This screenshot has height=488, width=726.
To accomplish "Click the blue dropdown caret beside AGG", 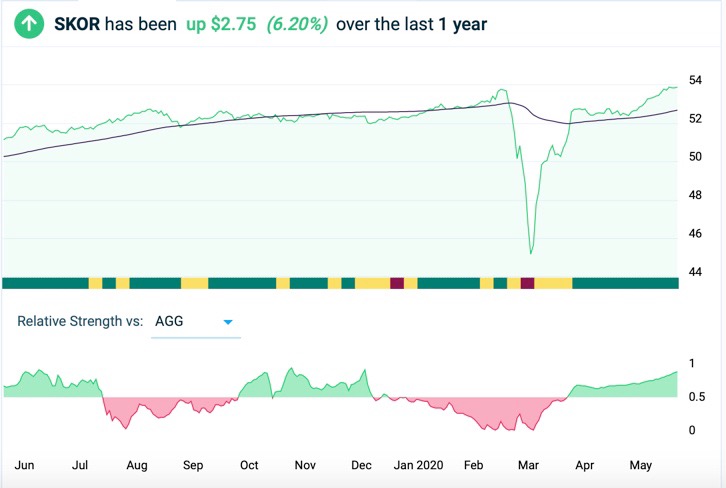I will 227,322.
